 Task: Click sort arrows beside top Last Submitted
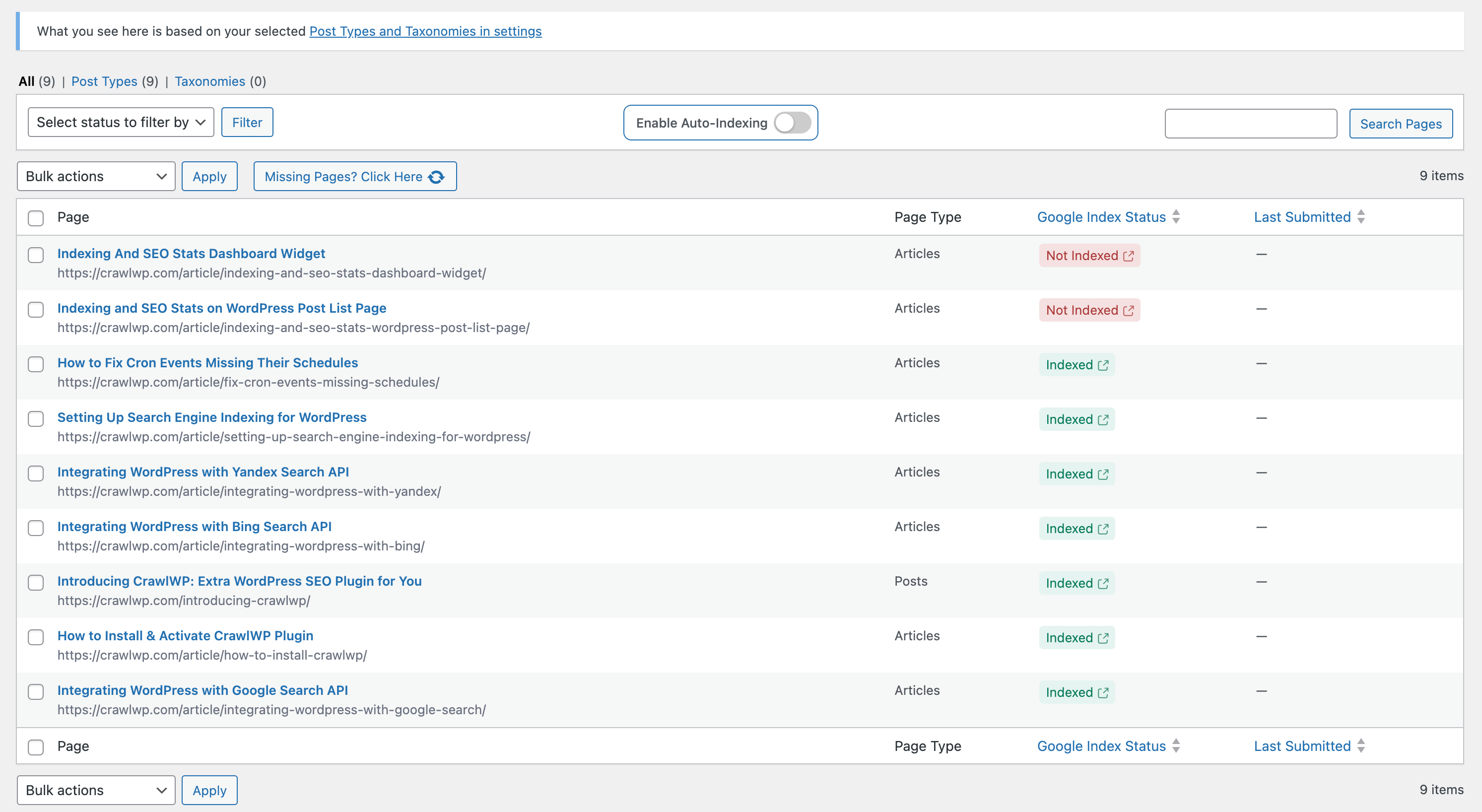click(1360, 216)
